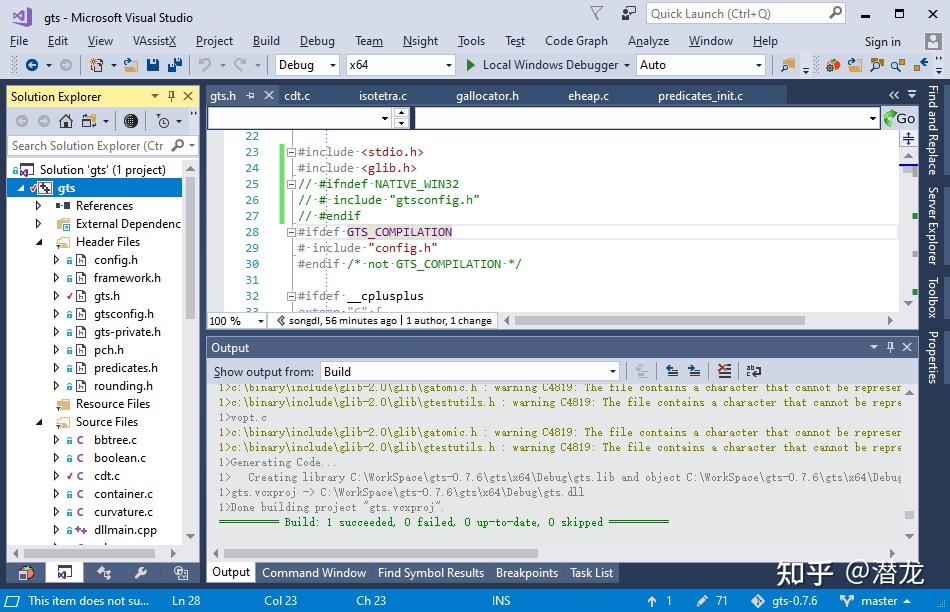Click Sign in link
The width and height of the screenshot is (950, 612).
(x=882, y=41)
